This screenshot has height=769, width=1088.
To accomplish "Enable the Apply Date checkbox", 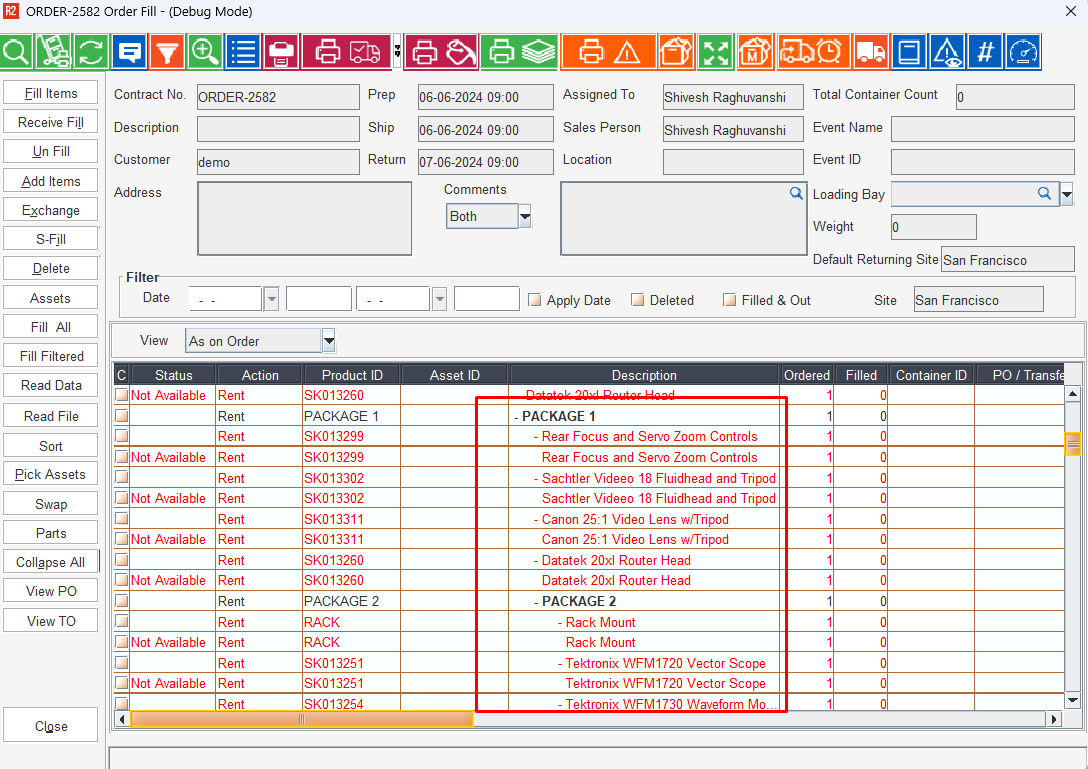I will coord(535,300).
